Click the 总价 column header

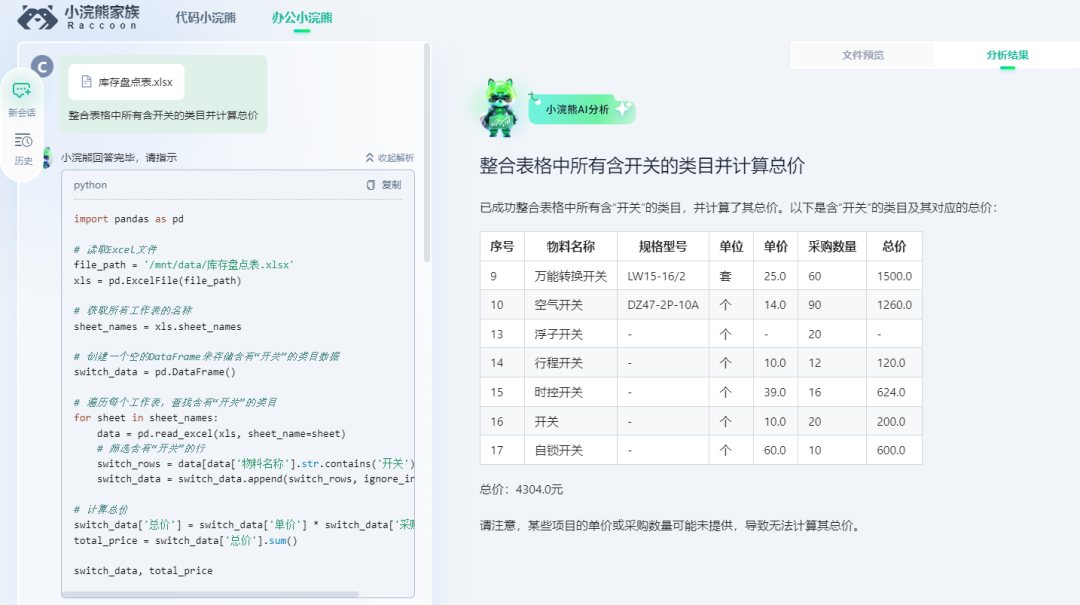coord(894,247)
